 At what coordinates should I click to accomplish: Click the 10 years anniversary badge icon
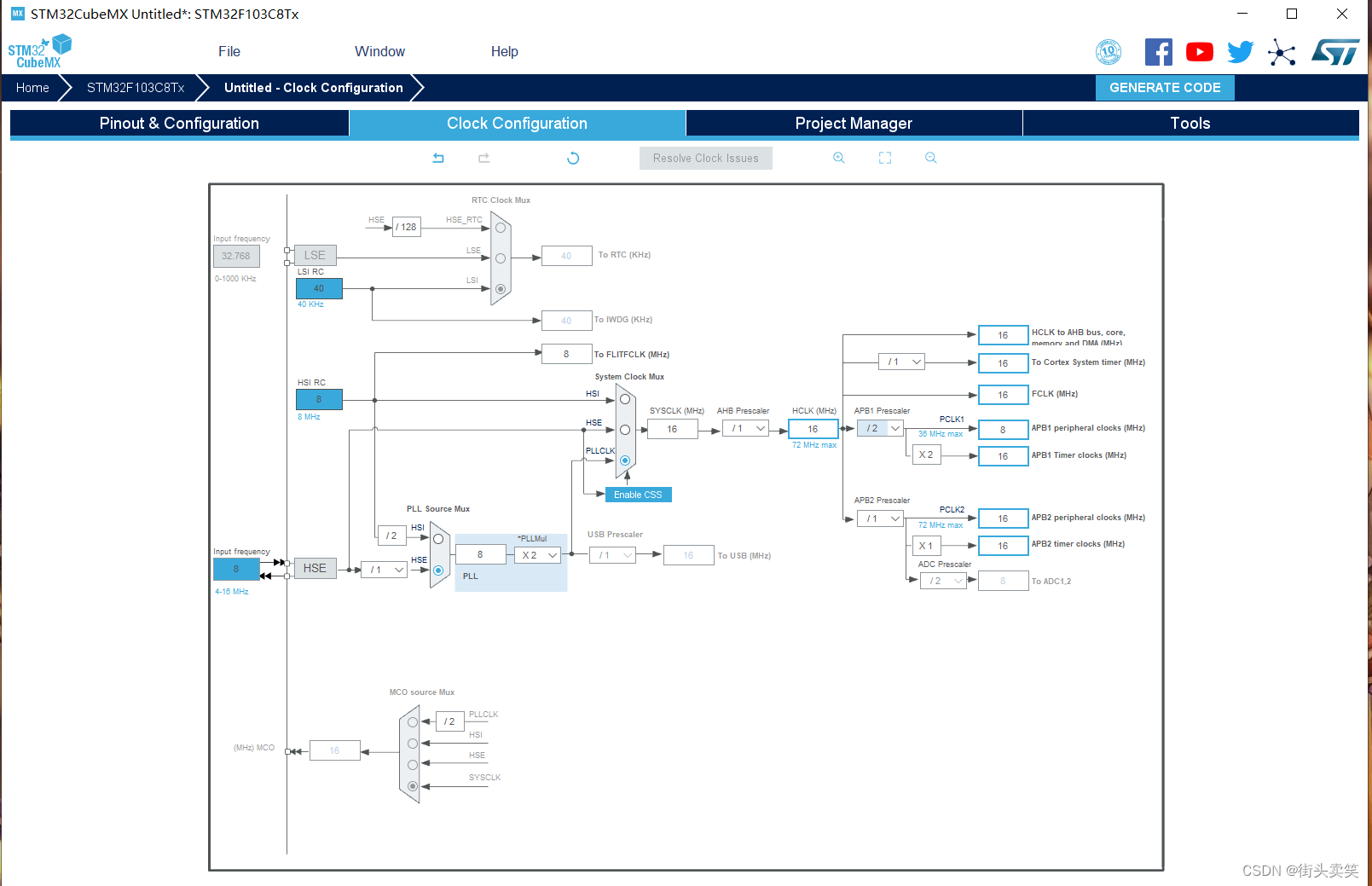click(x=1109, y=52)
